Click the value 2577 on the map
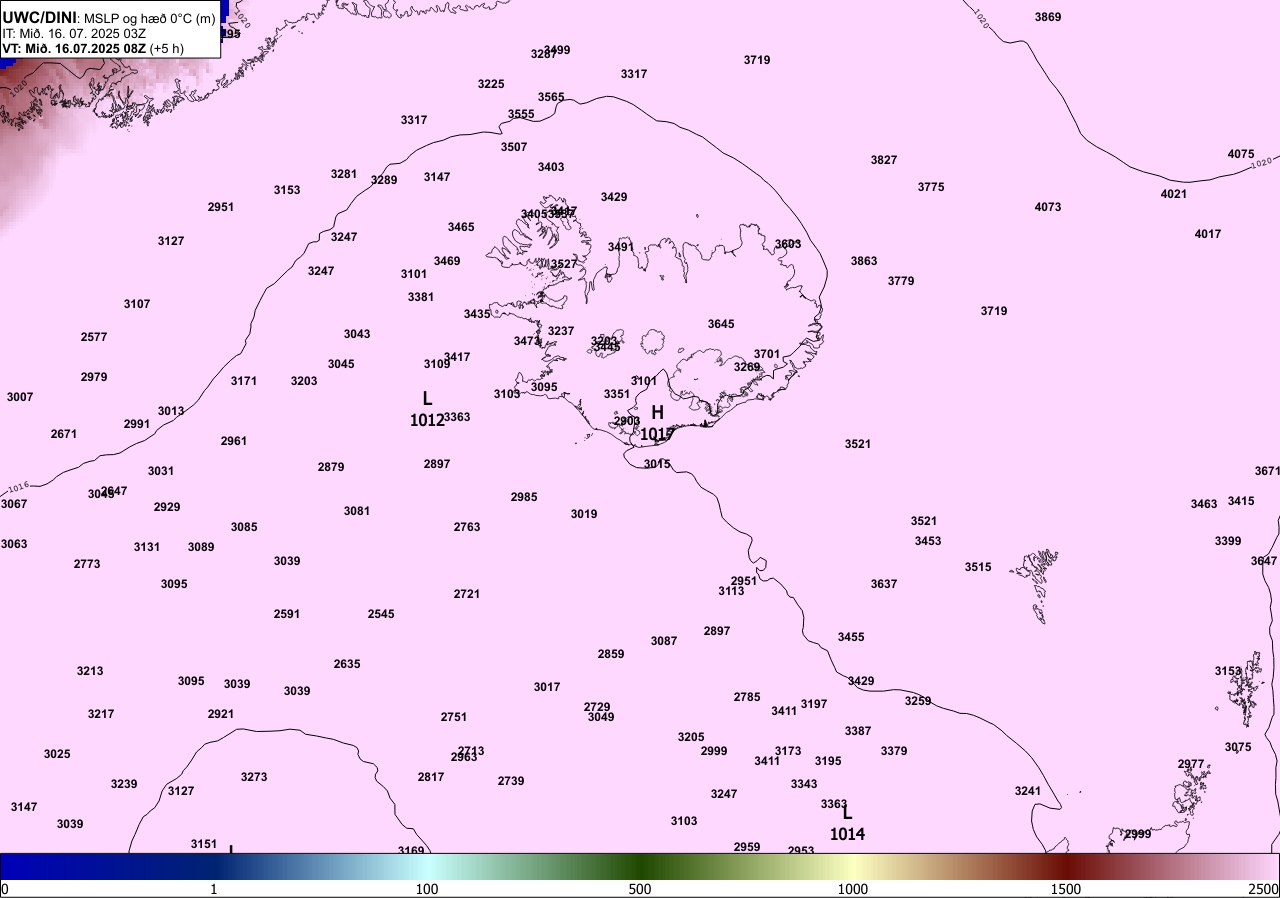Image resolution: width=1280 pixels, height=898 pixels. tap(94, 337)
